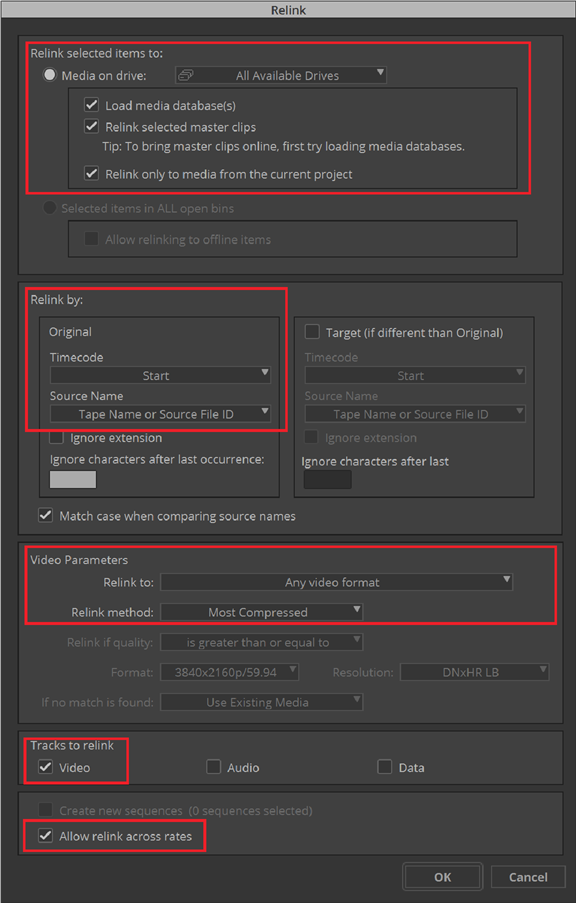
Task: Expand the Original Source Name dropdown
Action: tap(160, 414)
